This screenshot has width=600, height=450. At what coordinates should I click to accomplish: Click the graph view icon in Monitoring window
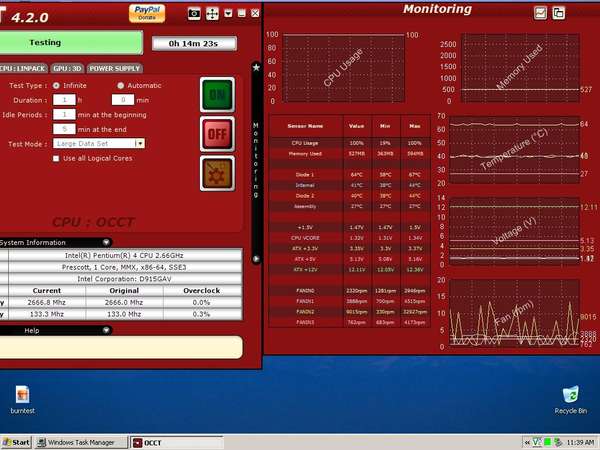(540, 13)
